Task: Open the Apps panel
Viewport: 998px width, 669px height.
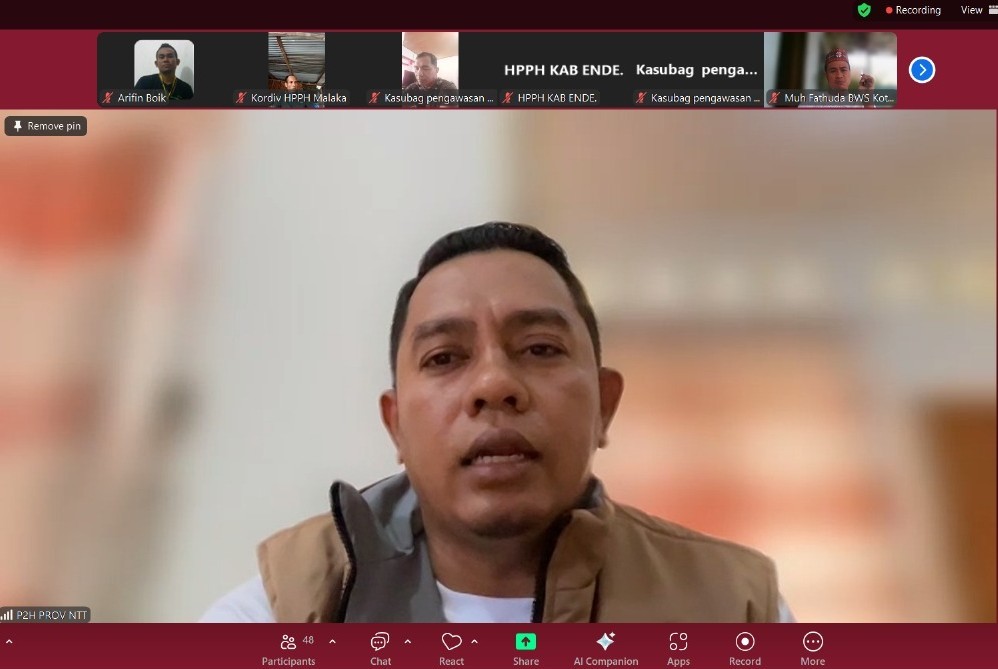Action: click(678, 642)
